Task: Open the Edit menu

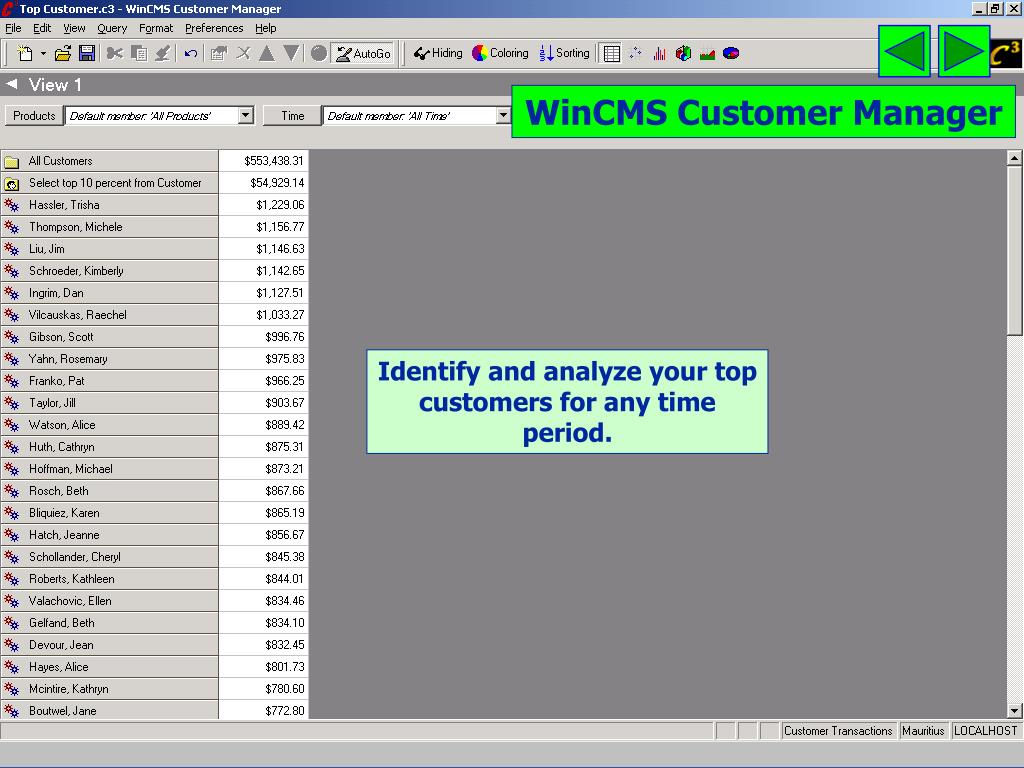Action: coord(42,28)
